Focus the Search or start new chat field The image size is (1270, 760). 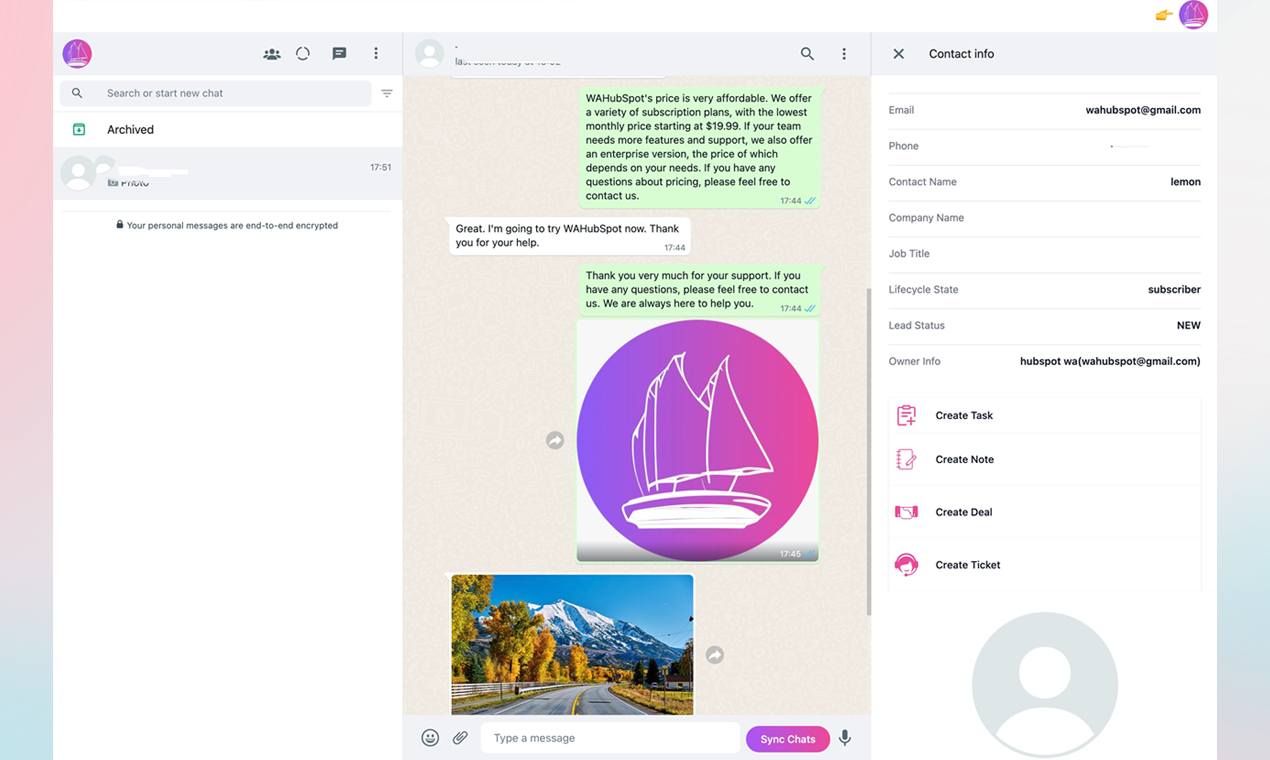click(x=215, y=93)
